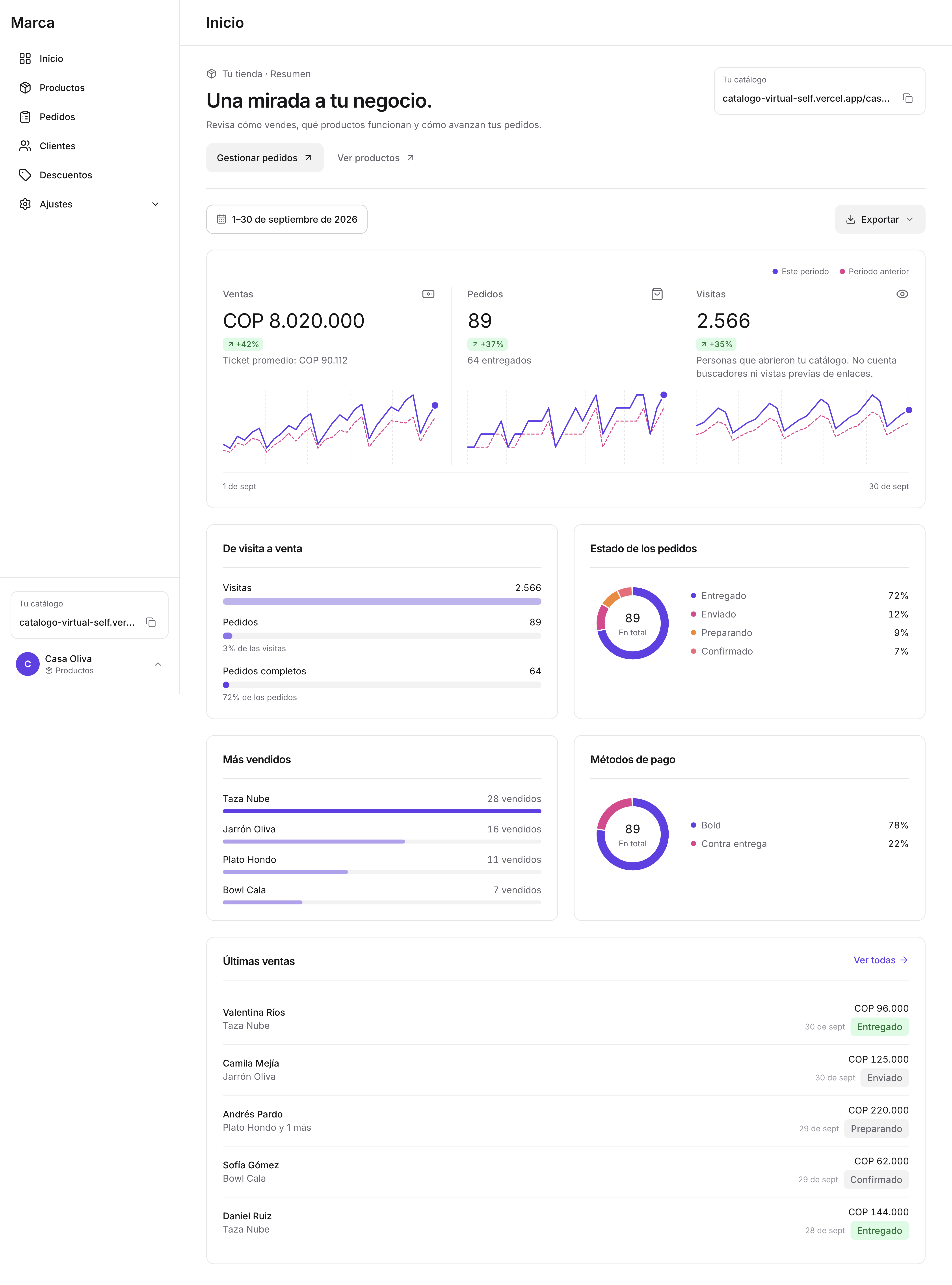Open the Casa Oliva account switcher chevron
Image resolution: width=952 pixels, height=1285 pixels.
point(158,664)
